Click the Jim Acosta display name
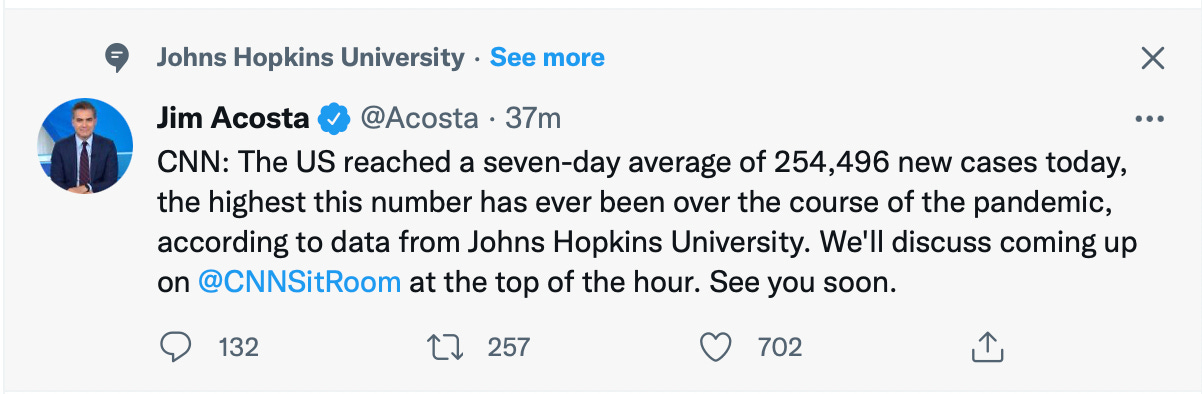 click(x=233, y=118)
